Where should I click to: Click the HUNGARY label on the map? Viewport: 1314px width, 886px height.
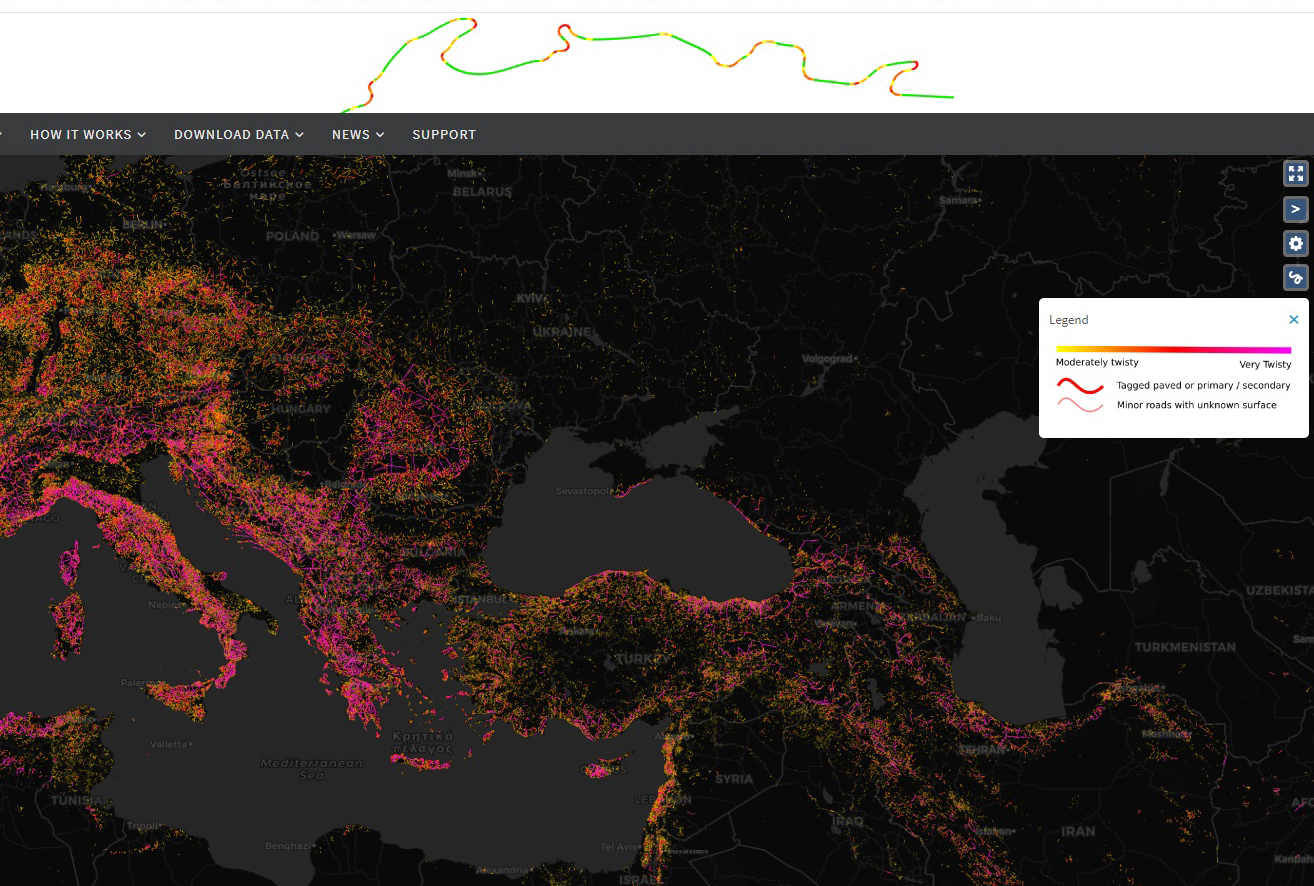coord(299,409)
